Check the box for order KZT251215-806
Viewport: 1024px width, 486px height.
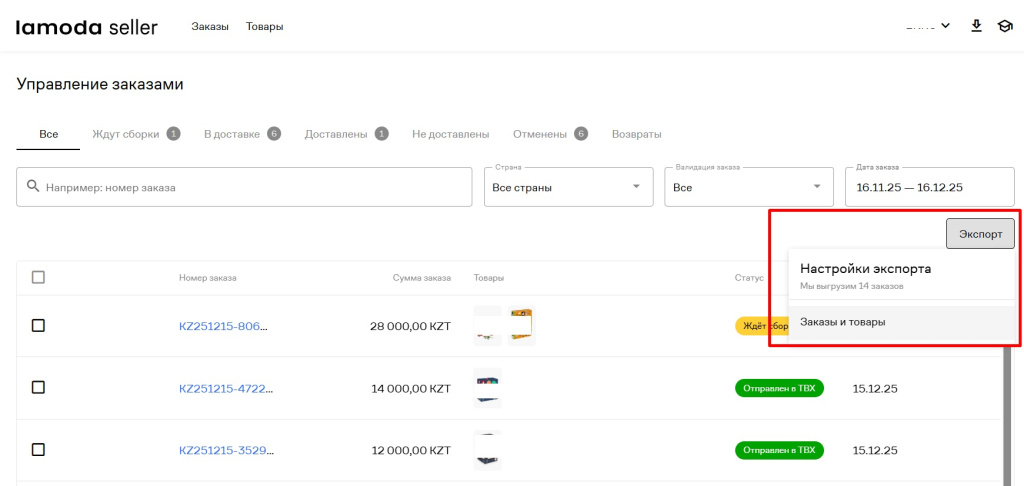(38, 326)
